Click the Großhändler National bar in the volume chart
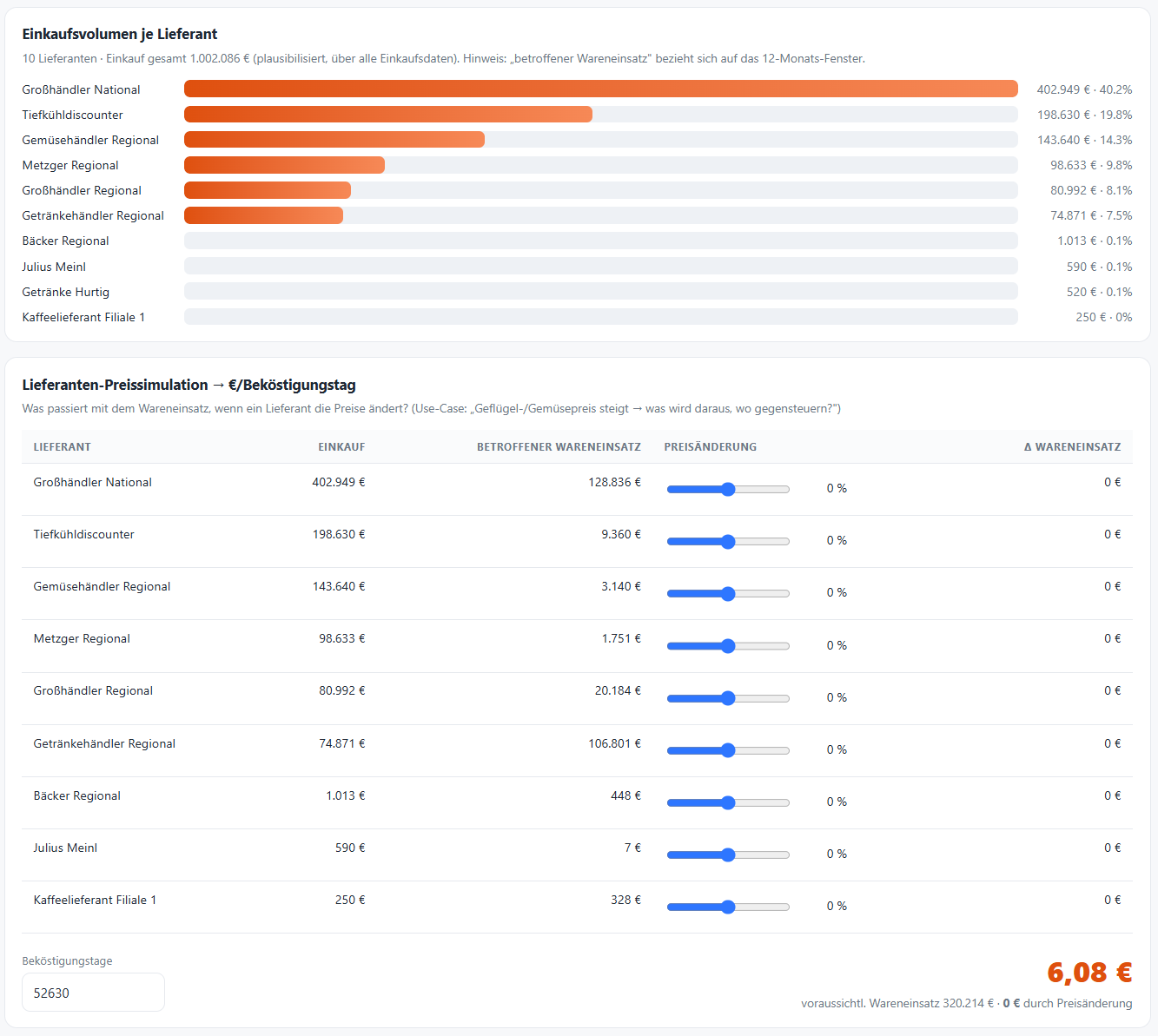The height and width of the screenshot is (1036, 1158). pos(601,89)
